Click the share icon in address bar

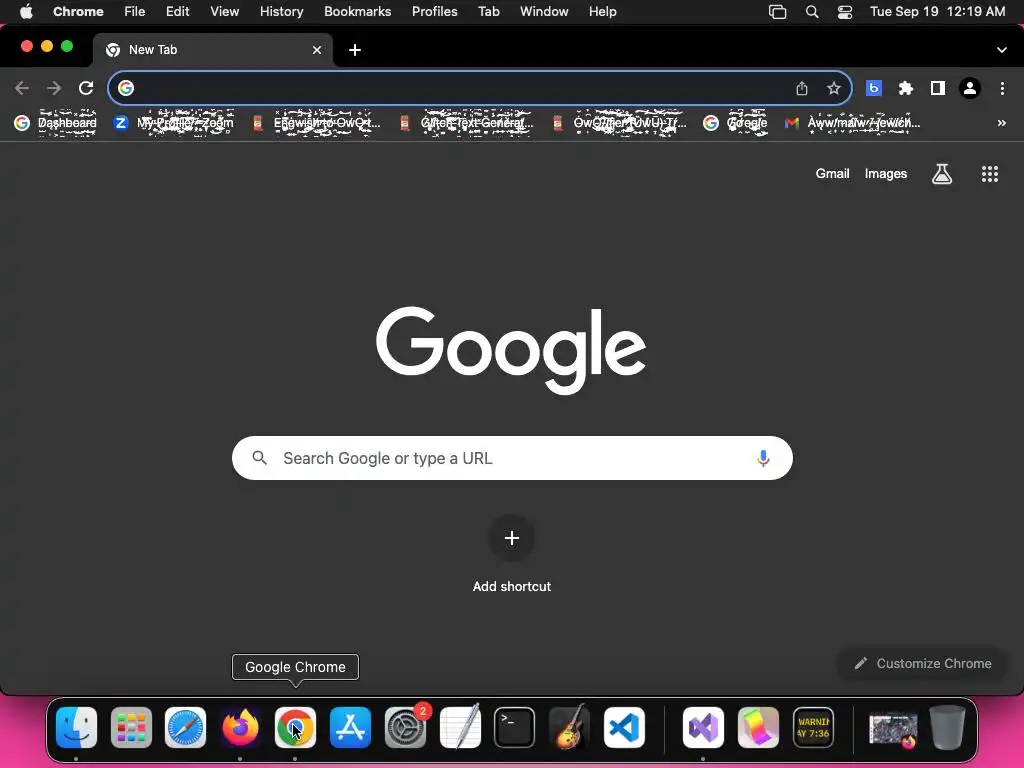(x=802, y=88)
